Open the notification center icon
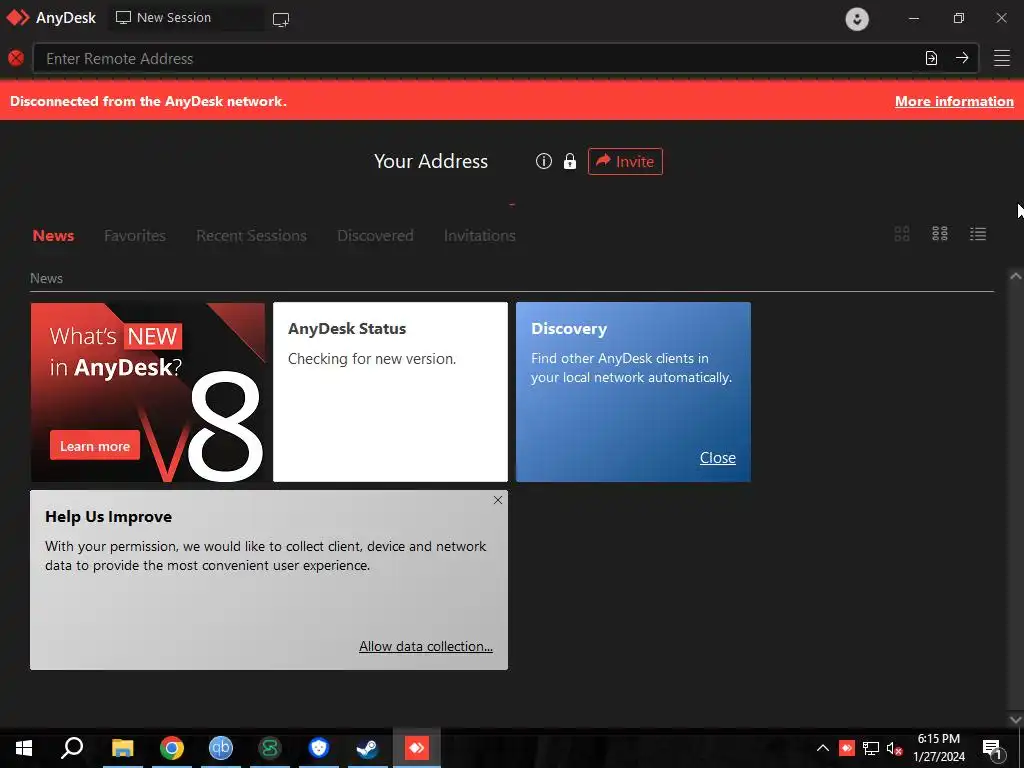1024x768 pixels. (x=992, y=748)
